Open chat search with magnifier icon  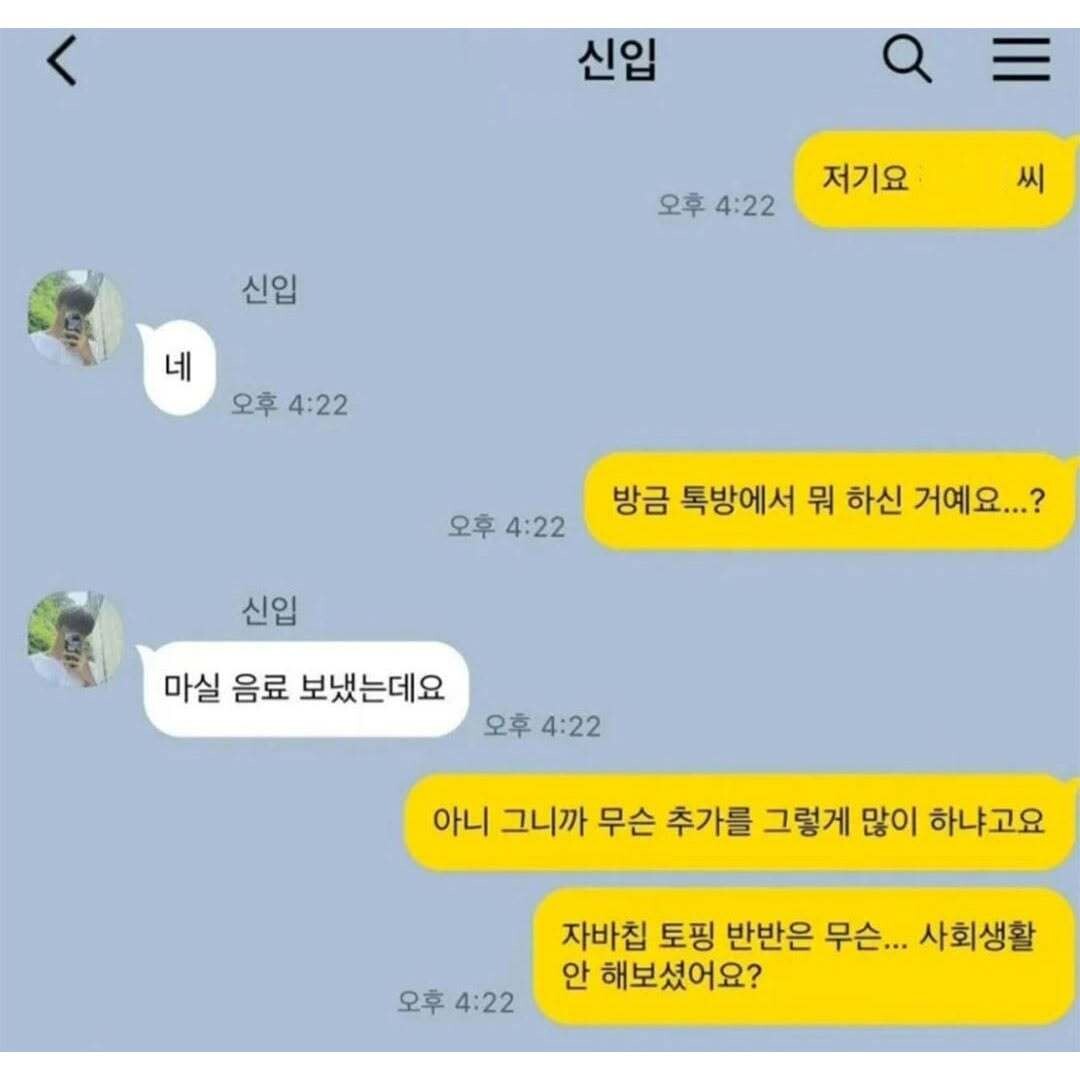tap(907, 59)
